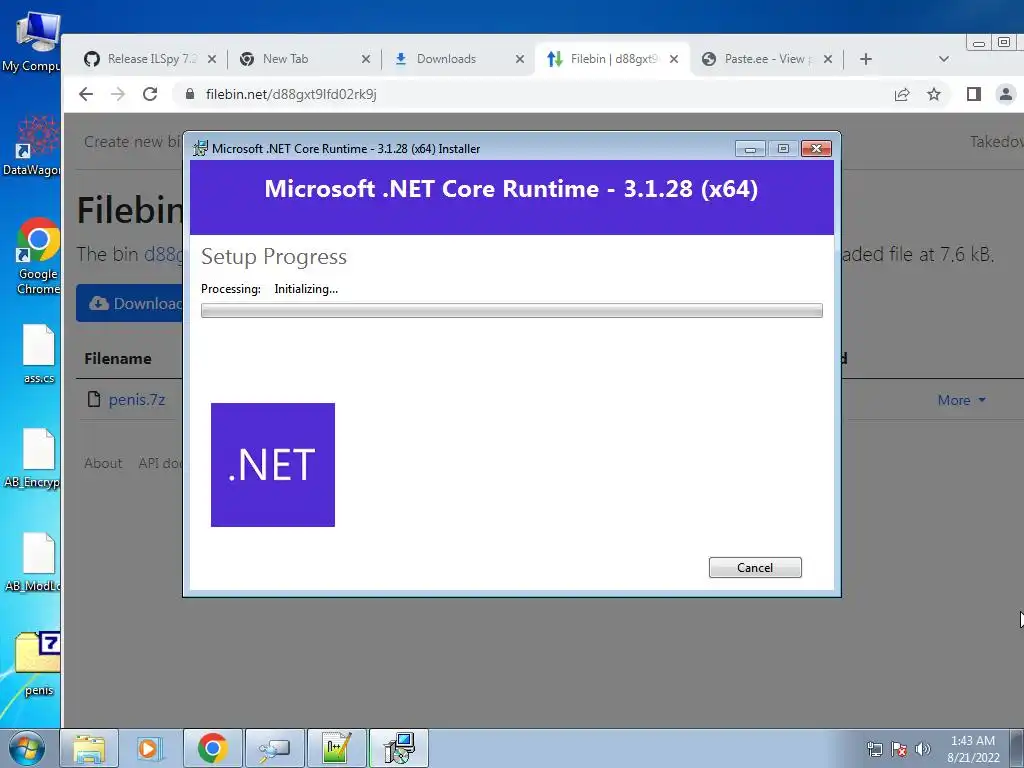
Task: Click the Download button on Filebin
Action: tap(131, 303)
